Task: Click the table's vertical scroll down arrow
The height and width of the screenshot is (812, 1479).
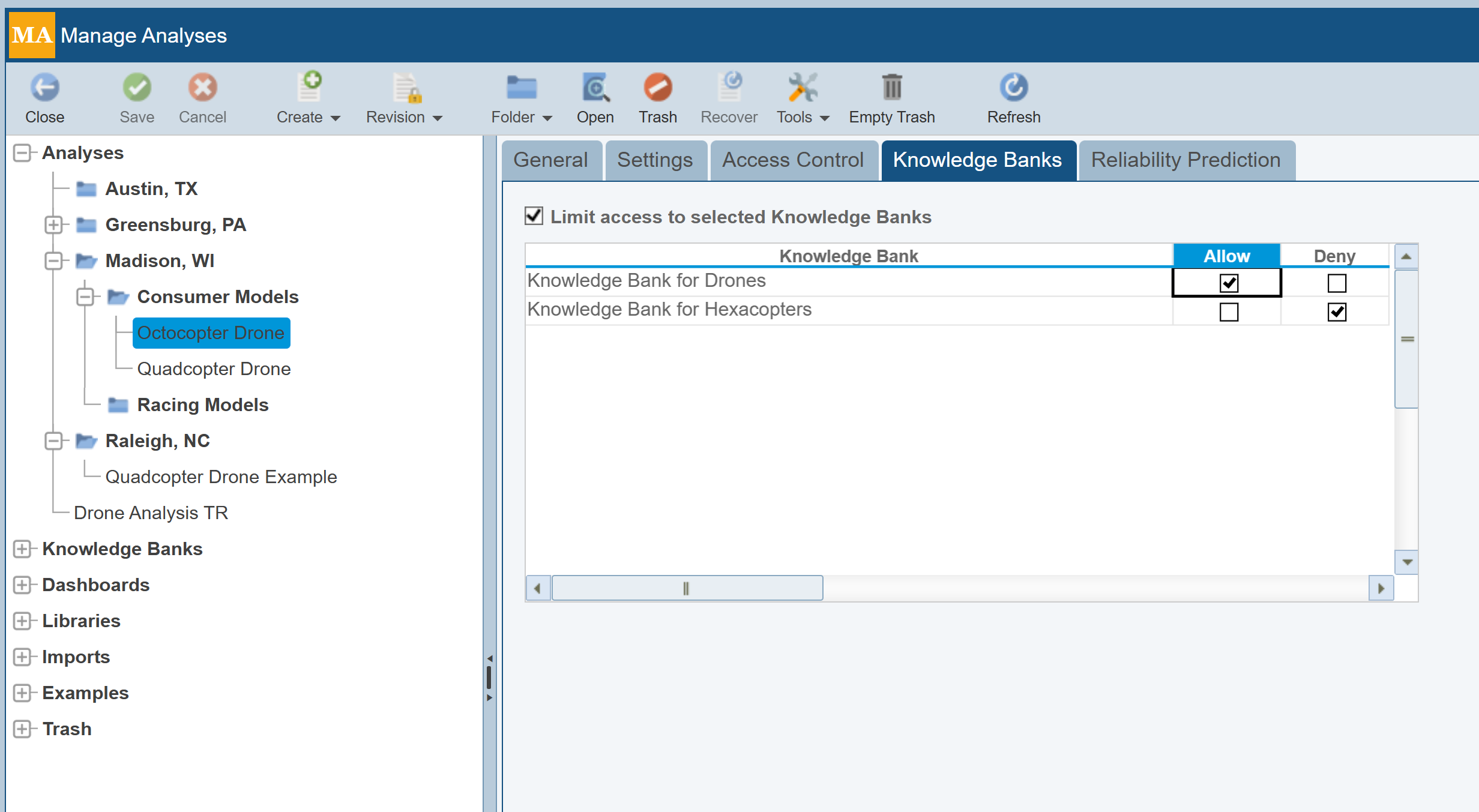Action: coord(1406,562)
